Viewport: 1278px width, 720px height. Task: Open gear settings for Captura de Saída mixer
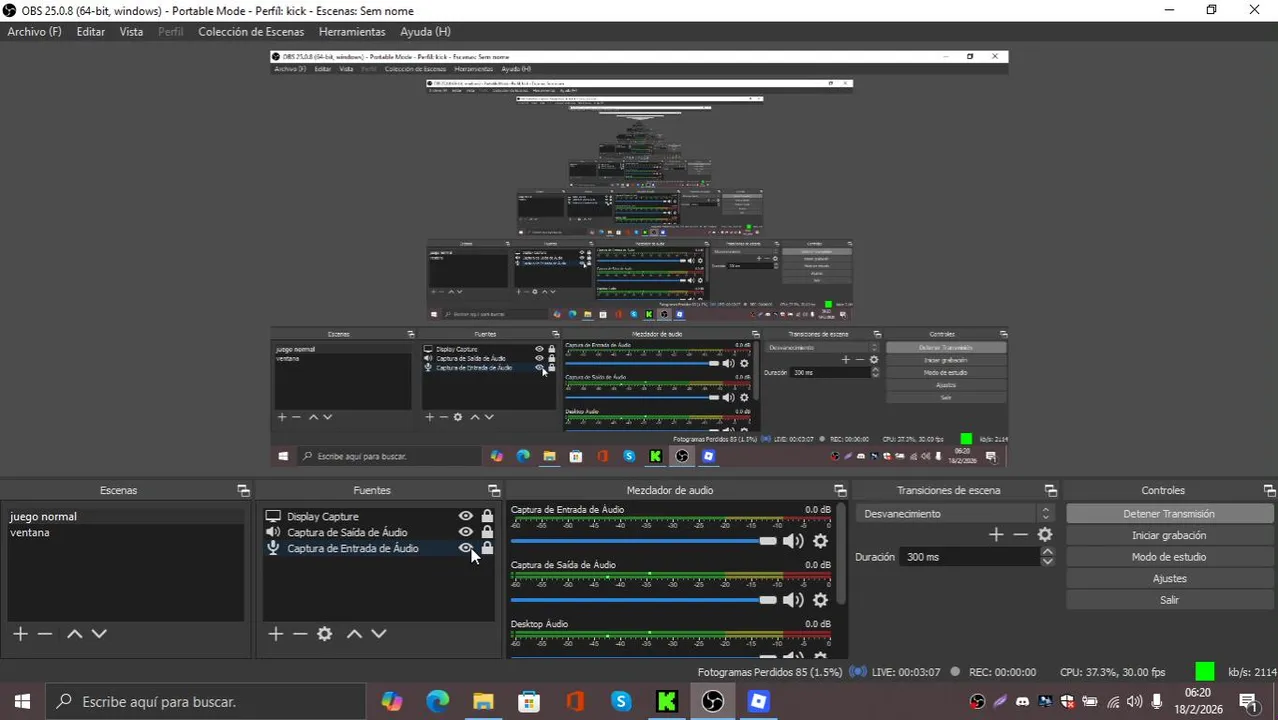point(820,600)
